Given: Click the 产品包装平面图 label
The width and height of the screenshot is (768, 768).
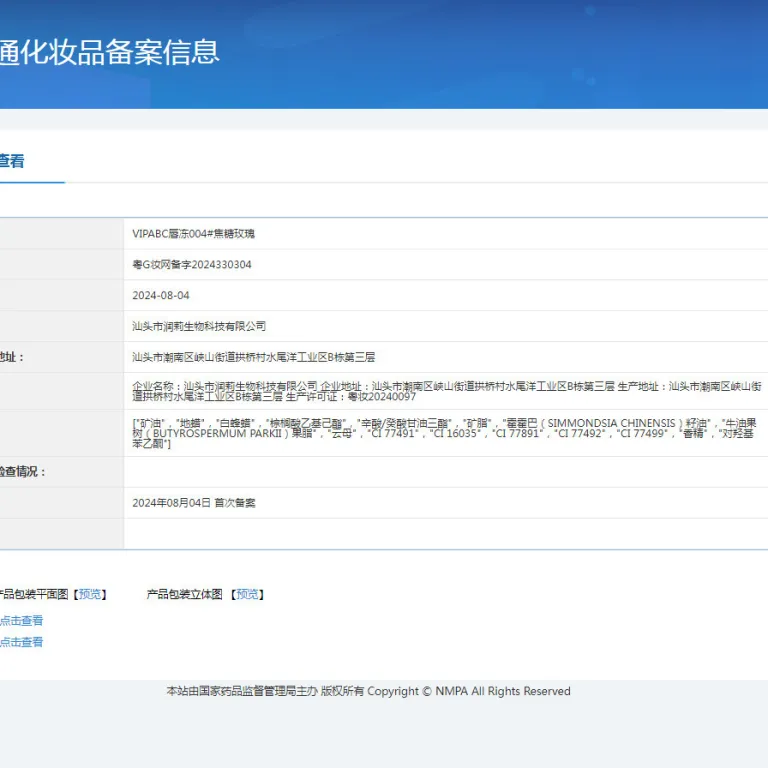Looking at the screenshot, I should point(34,594).
